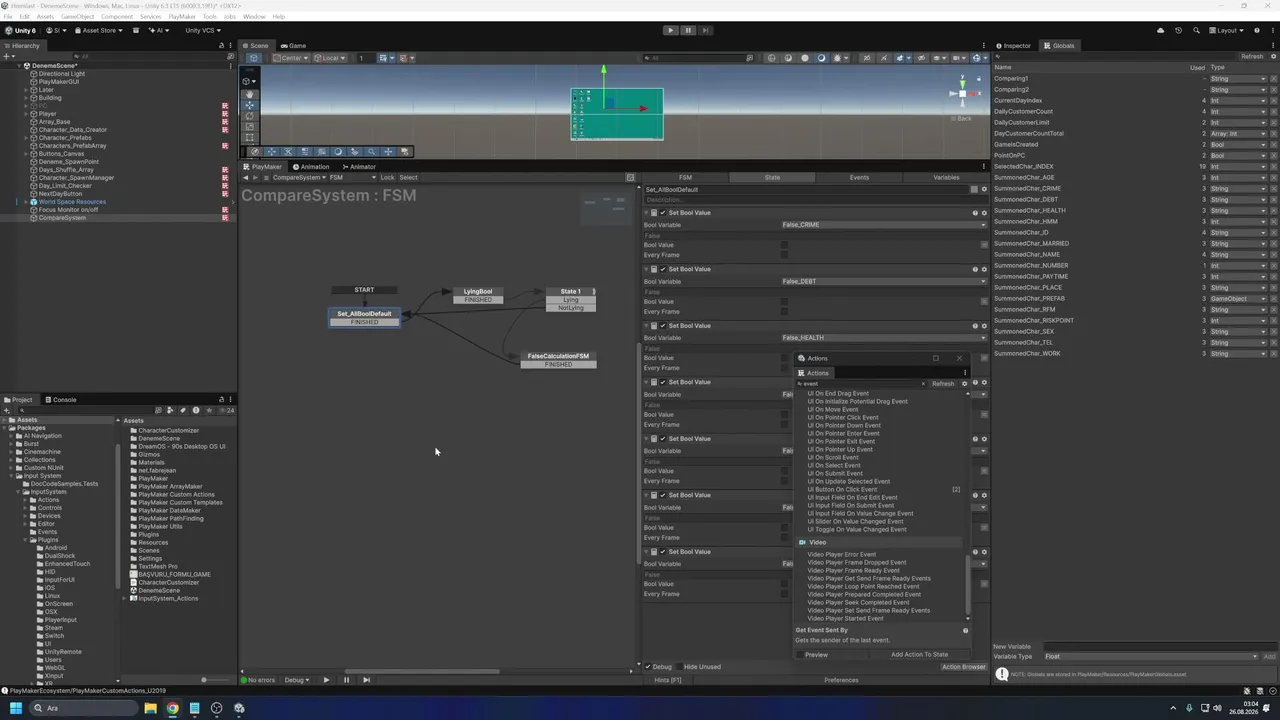Switch to the Animator tab
This screenshot has width=1280, height=720.
pos(359,167)
